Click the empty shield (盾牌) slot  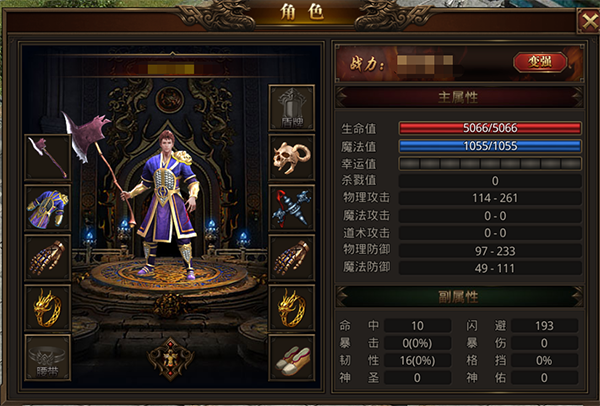pos(292,108)
